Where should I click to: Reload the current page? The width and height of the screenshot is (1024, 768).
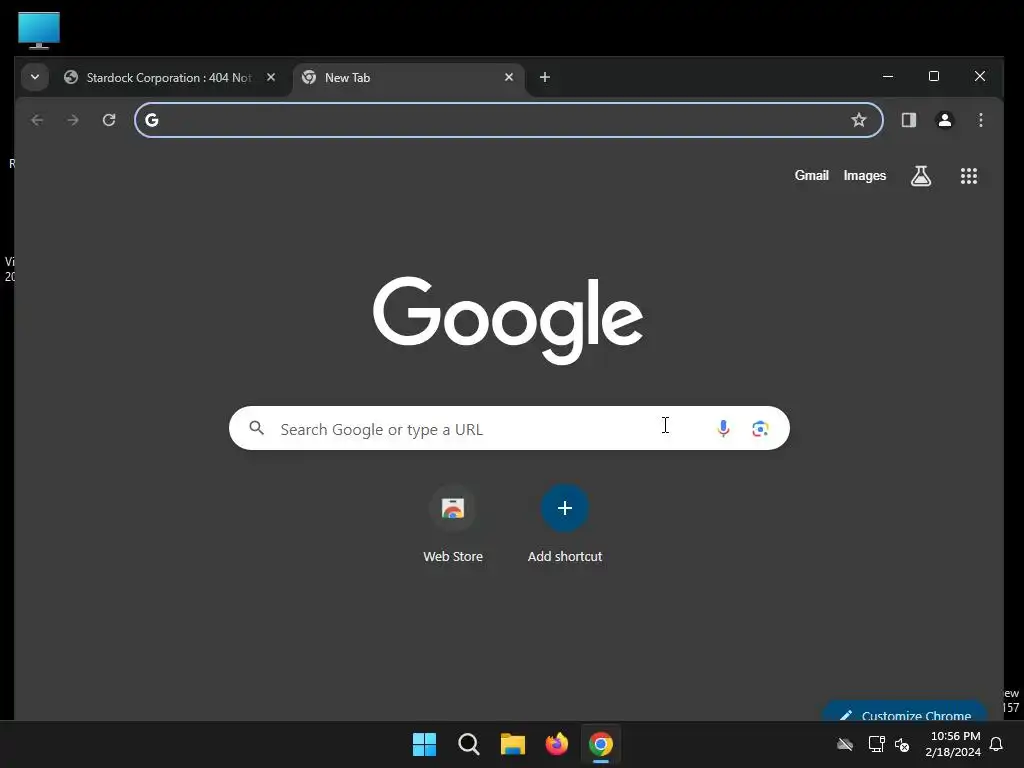pyautogui.click(x=109, y=120)
